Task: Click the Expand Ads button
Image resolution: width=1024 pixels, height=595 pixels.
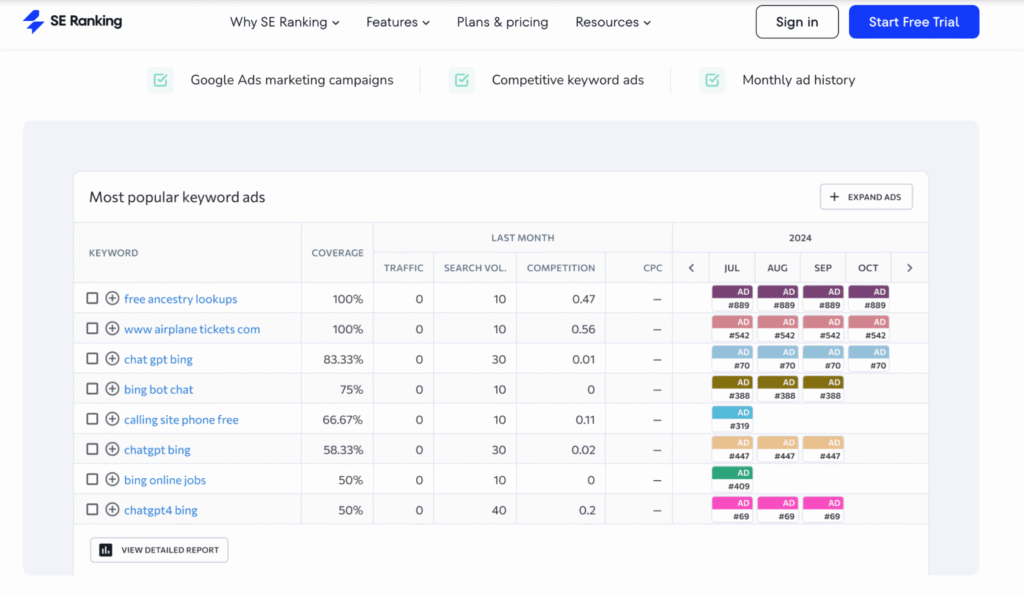Action: [866, 197]
